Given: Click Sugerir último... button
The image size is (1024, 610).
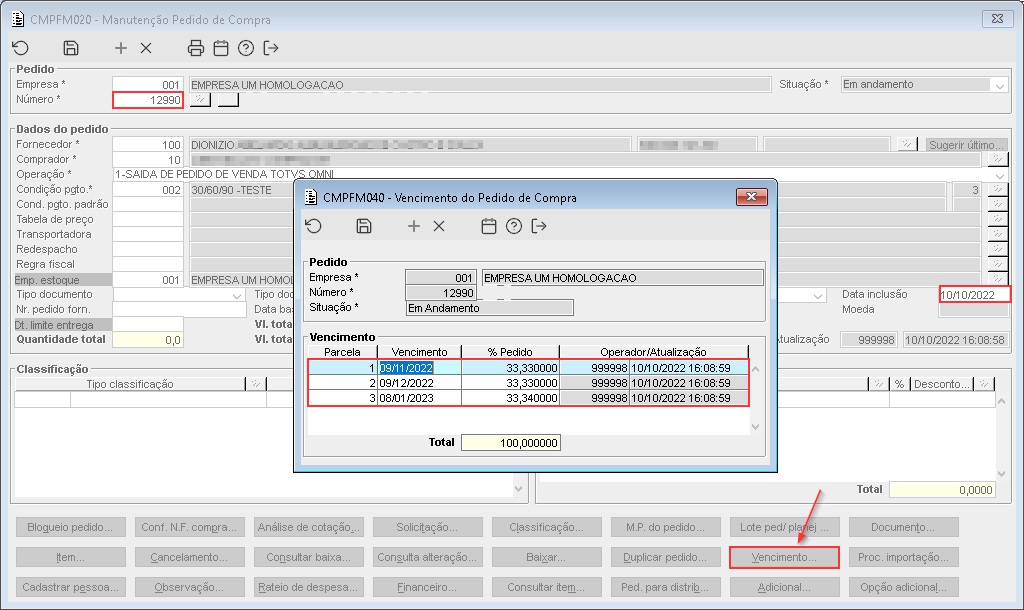Looking at the screenshot, I should tap(967, 144).
